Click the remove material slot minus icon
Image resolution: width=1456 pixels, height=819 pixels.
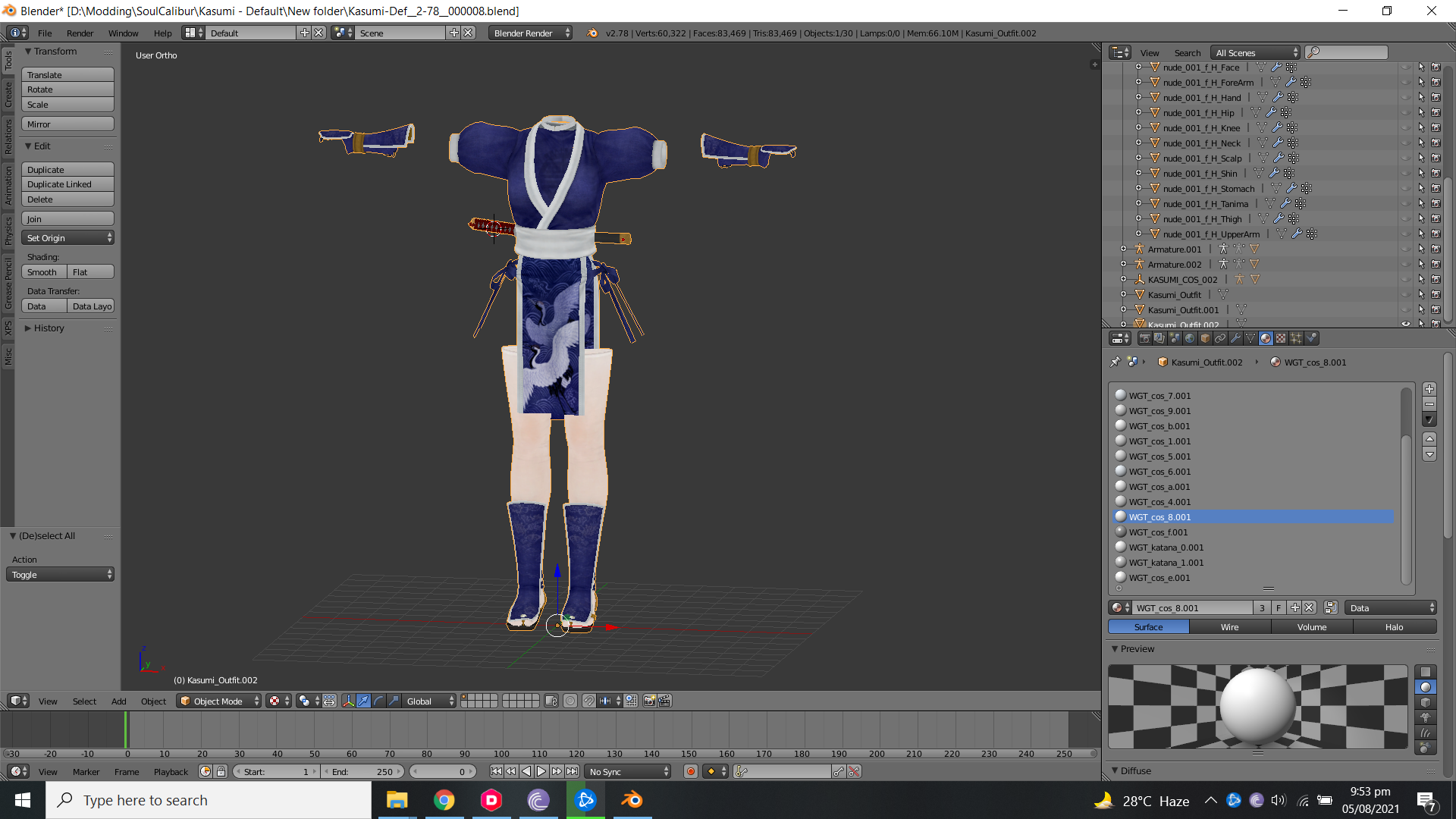pyautogui.click(x=1429, y=404)
